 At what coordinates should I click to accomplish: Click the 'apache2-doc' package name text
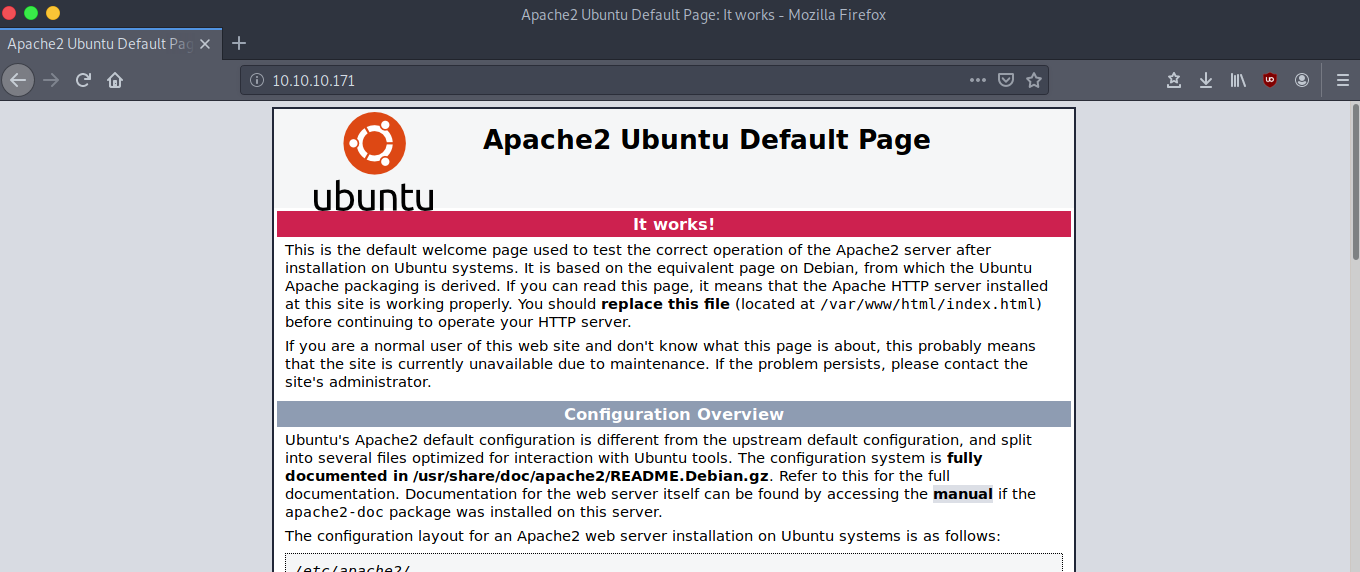(x=335, y=512)
